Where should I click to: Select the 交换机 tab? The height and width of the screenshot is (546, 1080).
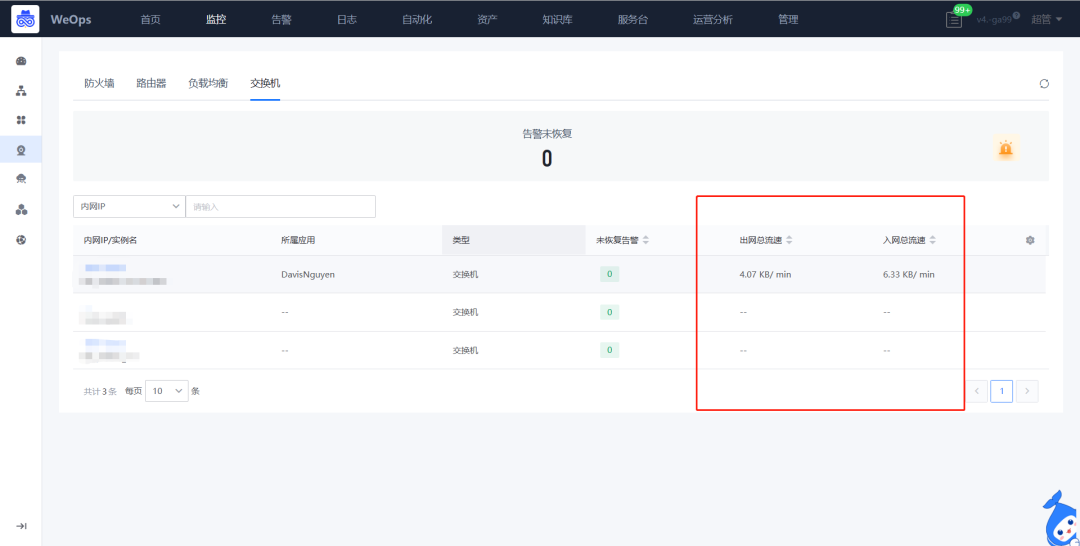click(x=265, y=83)
